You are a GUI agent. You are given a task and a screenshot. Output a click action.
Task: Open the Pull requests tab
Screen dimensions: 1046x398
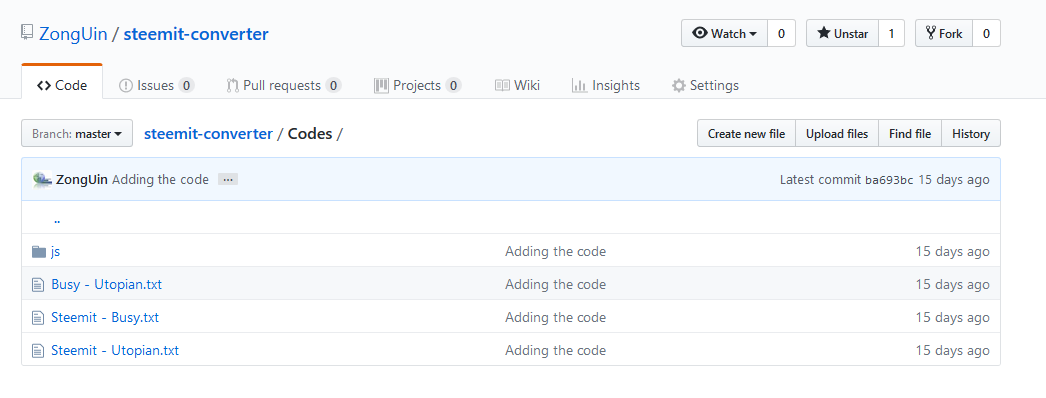(x=284, y=85)
